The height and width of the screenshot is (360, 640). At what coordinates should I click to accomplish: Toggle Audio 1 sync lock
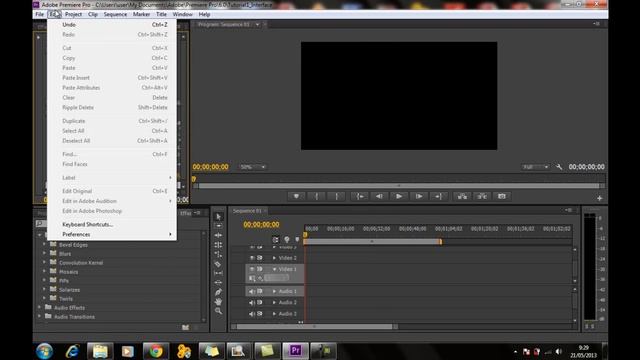[x=260, y=291]
